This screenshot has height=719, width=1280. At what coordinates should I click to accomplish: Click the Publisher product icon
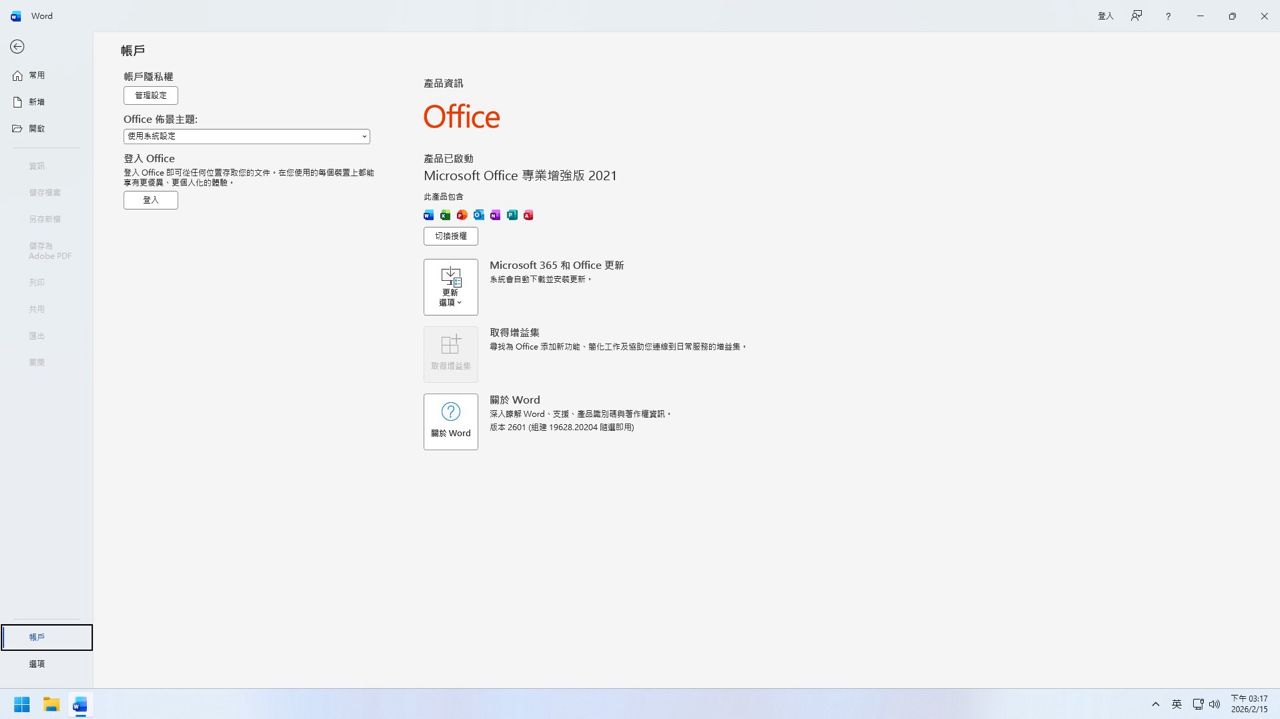click(512, 215)
